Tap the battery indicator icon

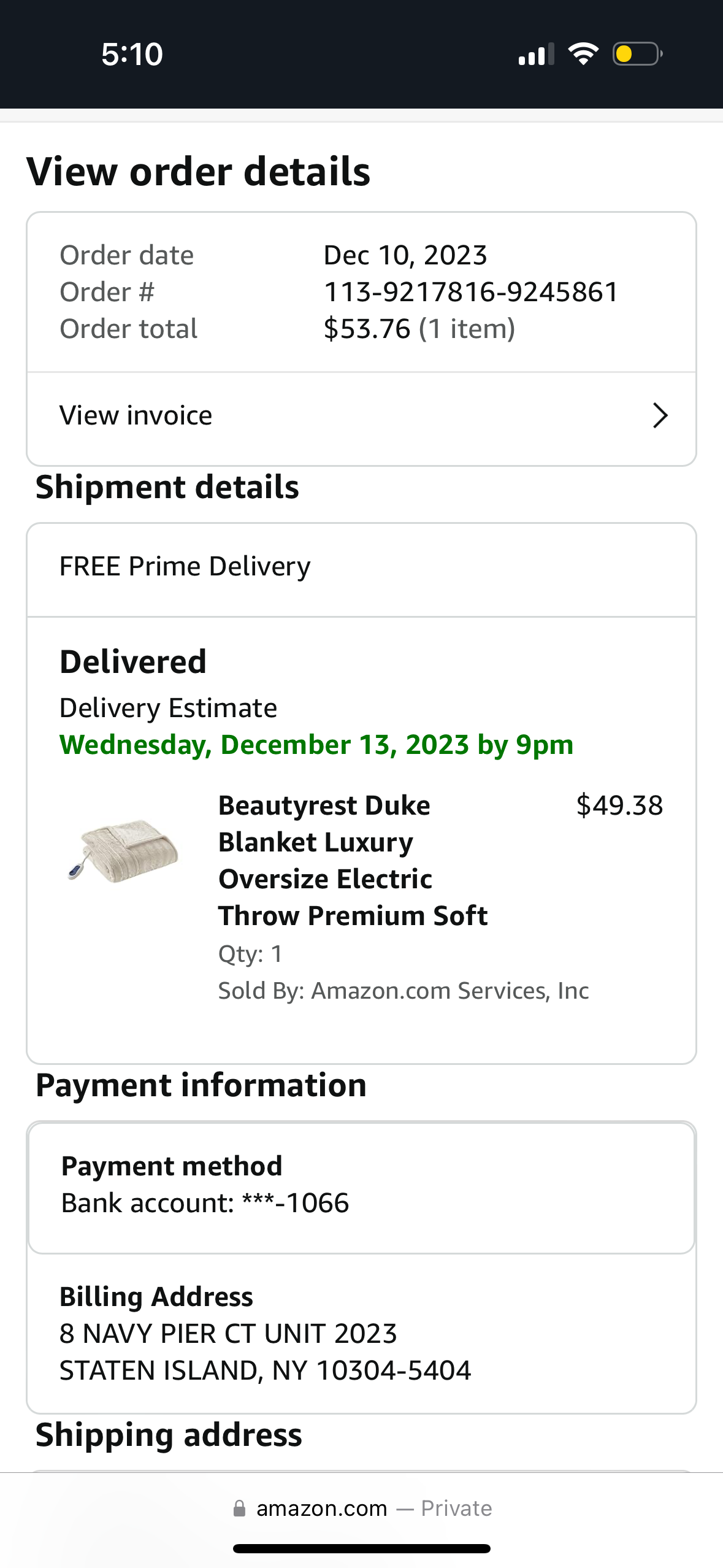pyautogui.click(x=637, y=54)
